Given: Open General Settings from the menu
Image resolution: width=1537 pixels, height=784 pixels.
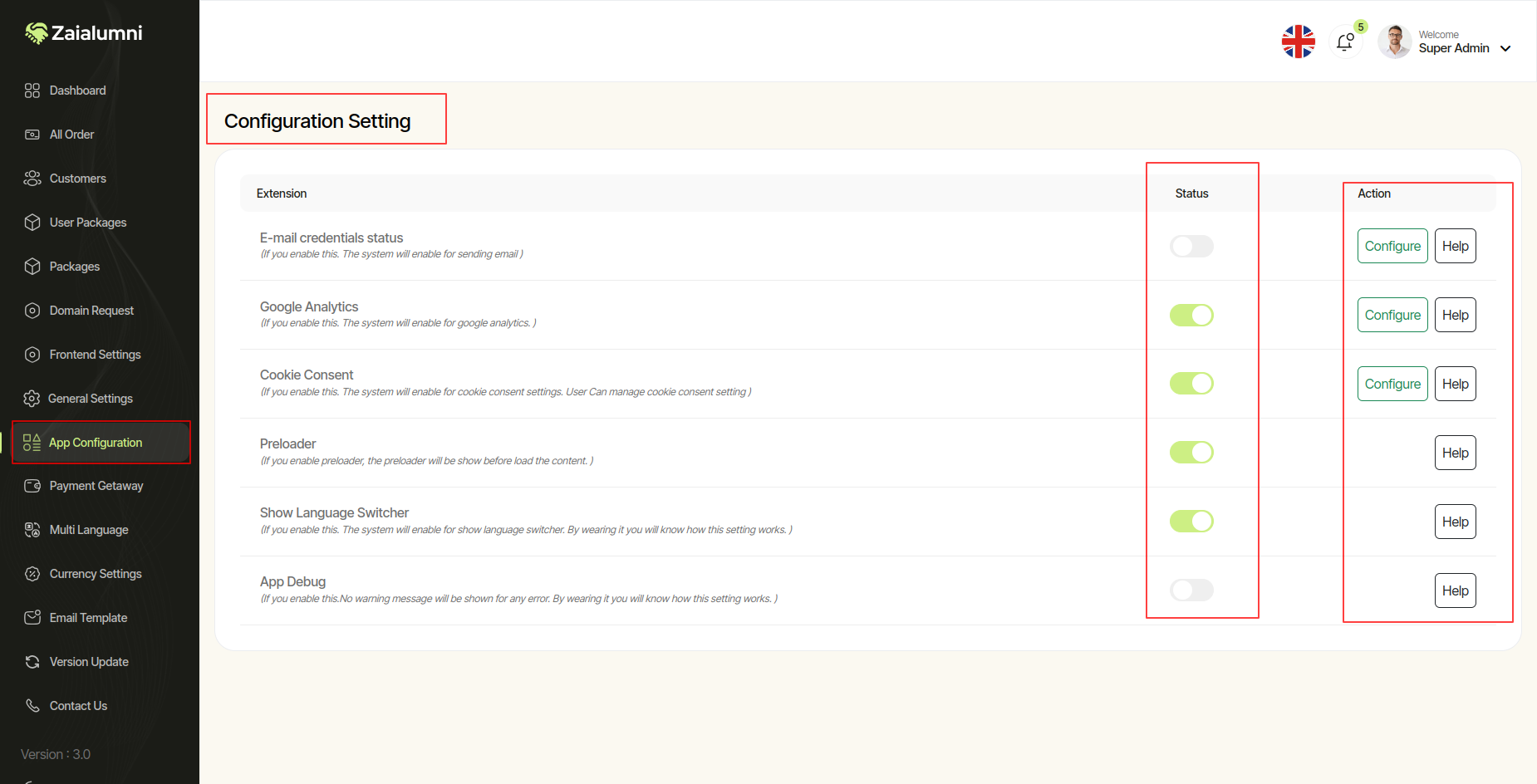Looking at the screenshot, I should 90,398.
